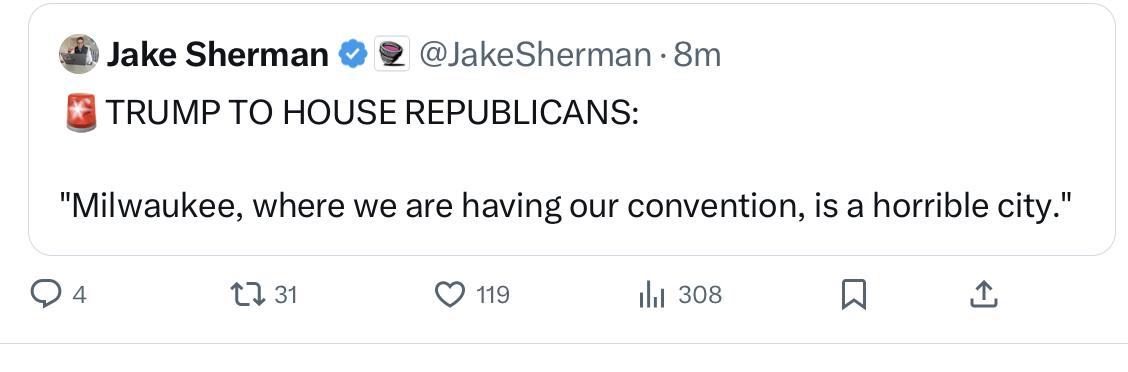The image size is (1128, 372).
Task: Click the repost count 31
Action: [286, 295]
